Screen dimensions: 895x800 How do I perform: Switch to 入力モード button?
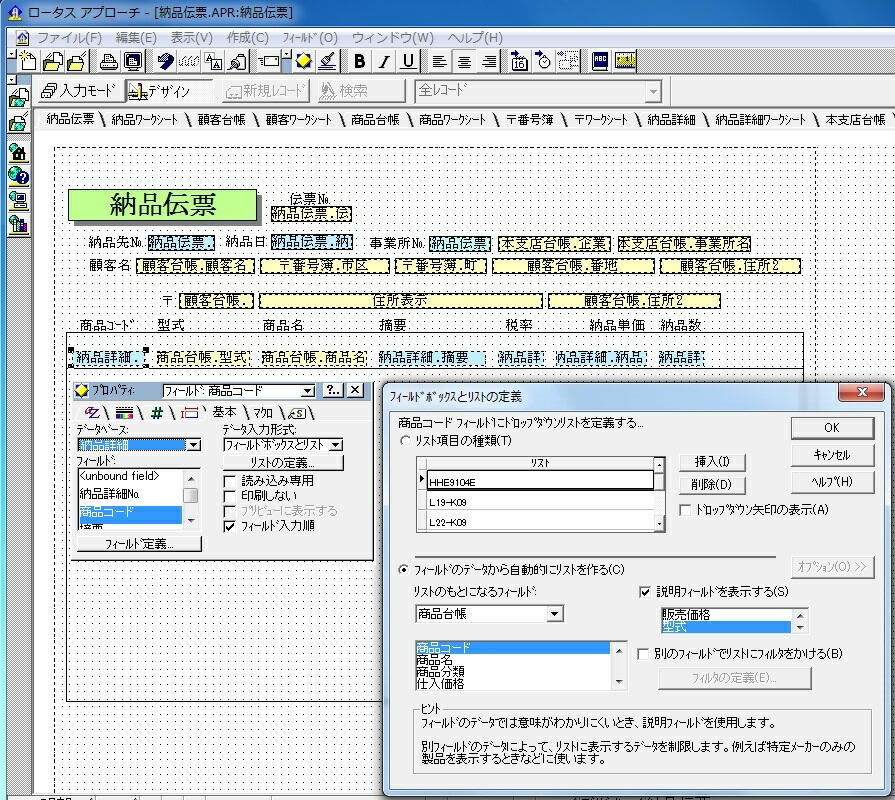point(79,91)
